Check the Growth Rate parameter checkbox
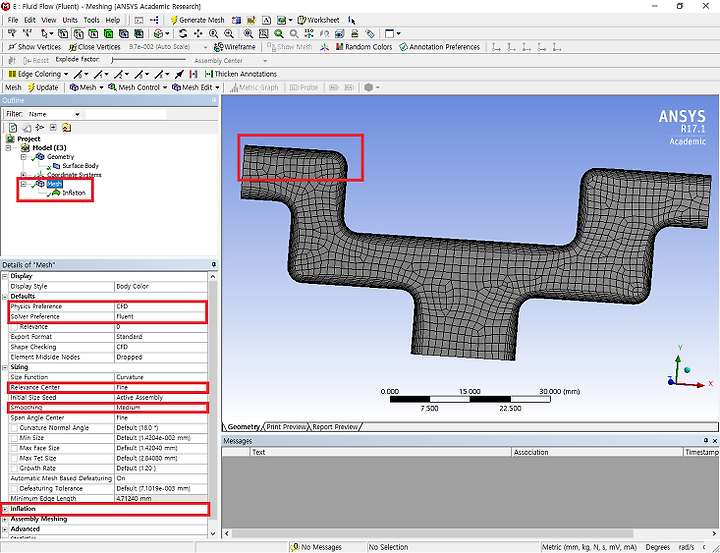Image resolution: width=720 pixels, height=553 pixels. click(x=13, y=468)
